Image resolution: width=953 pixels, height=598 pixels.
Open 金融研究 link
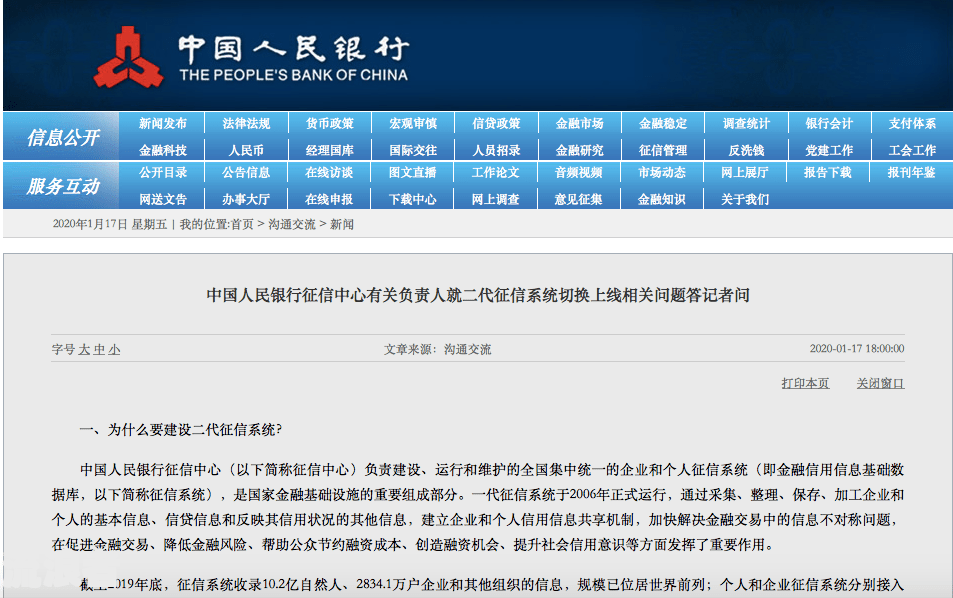(x=579, y=150)
